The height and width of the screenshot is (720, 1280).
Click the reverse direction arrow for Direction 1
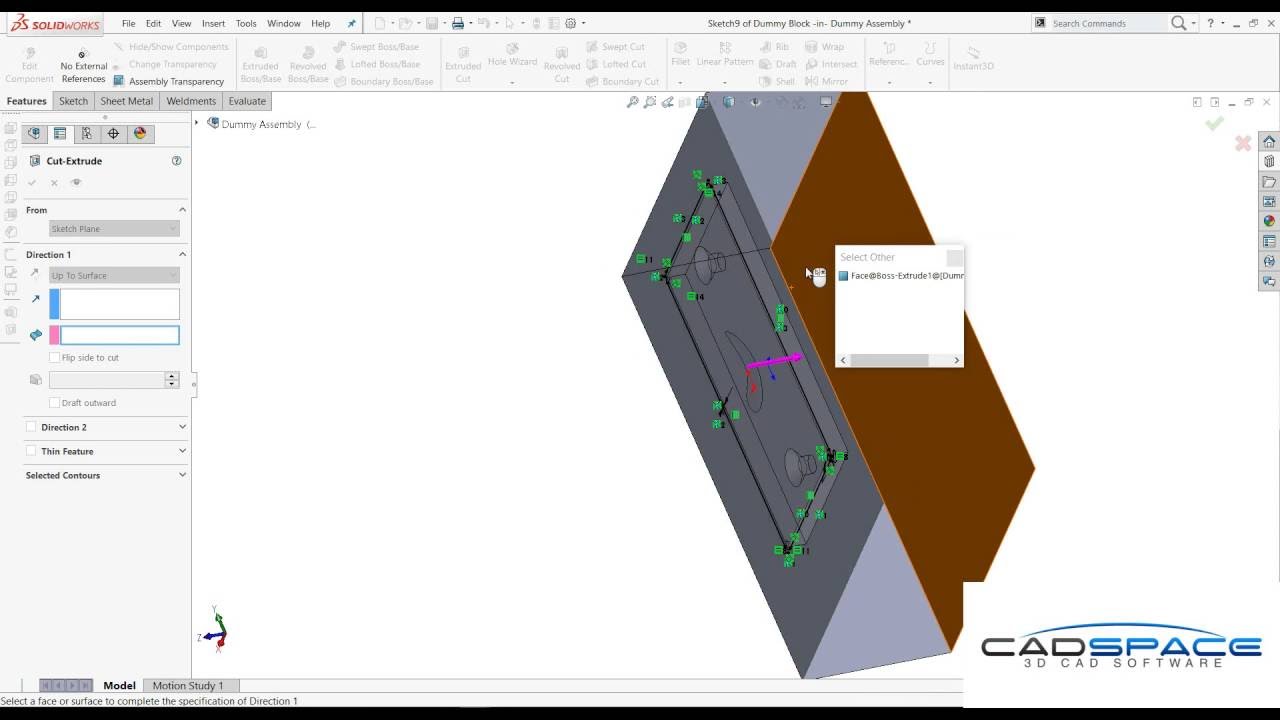(35, 275)
